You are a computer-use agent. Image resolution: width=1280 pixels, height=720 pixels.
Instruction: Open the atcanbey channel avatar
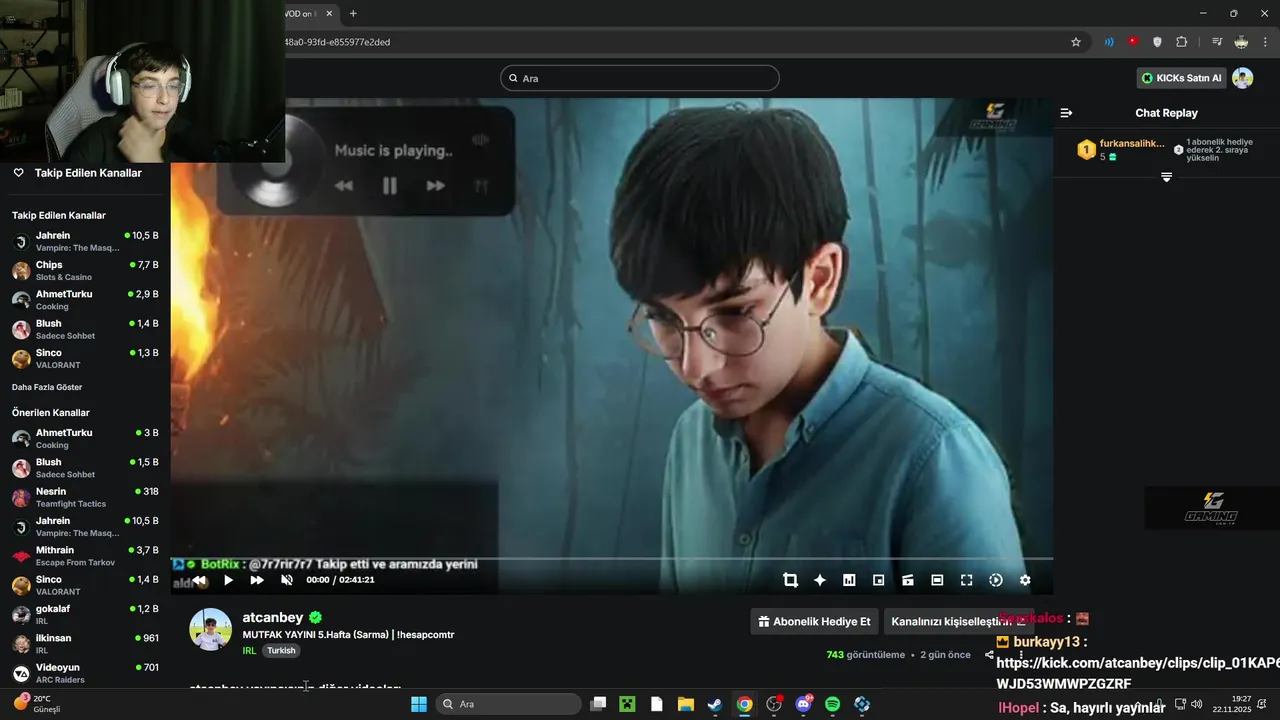[x=210, y=629]
